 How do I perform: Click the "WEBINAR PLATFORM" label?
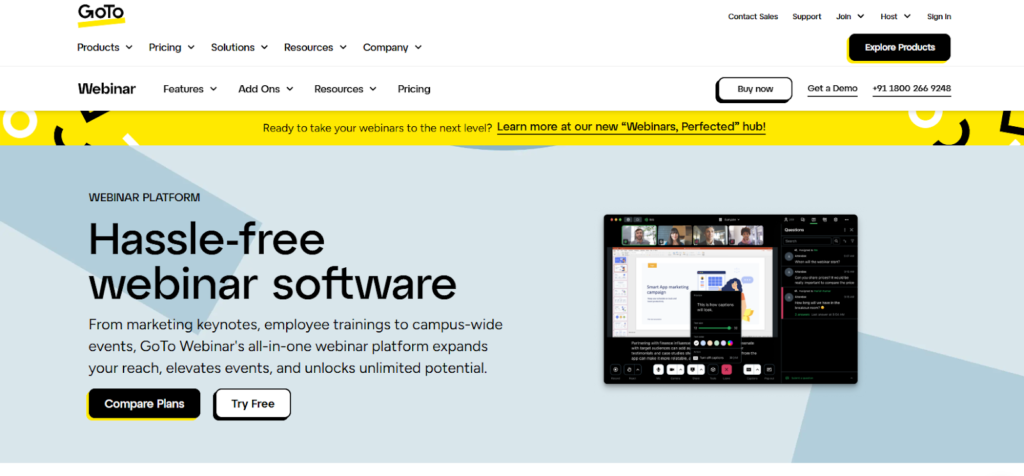tap(144, 197)
